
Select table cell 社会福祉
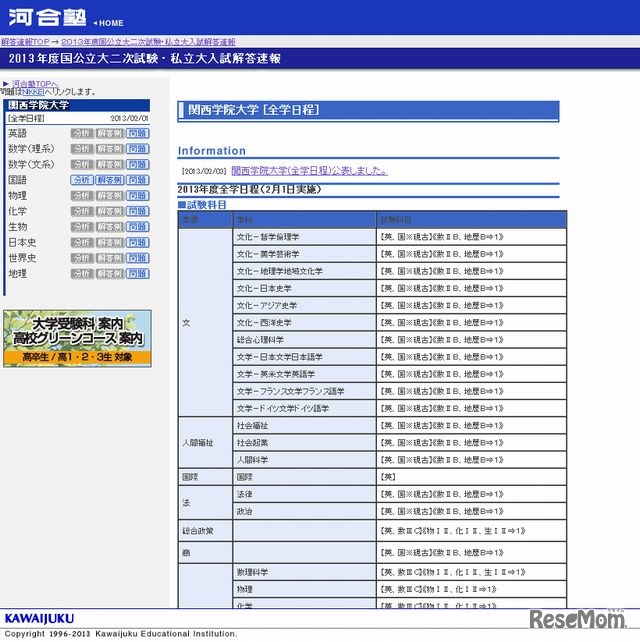pos(304,426)
